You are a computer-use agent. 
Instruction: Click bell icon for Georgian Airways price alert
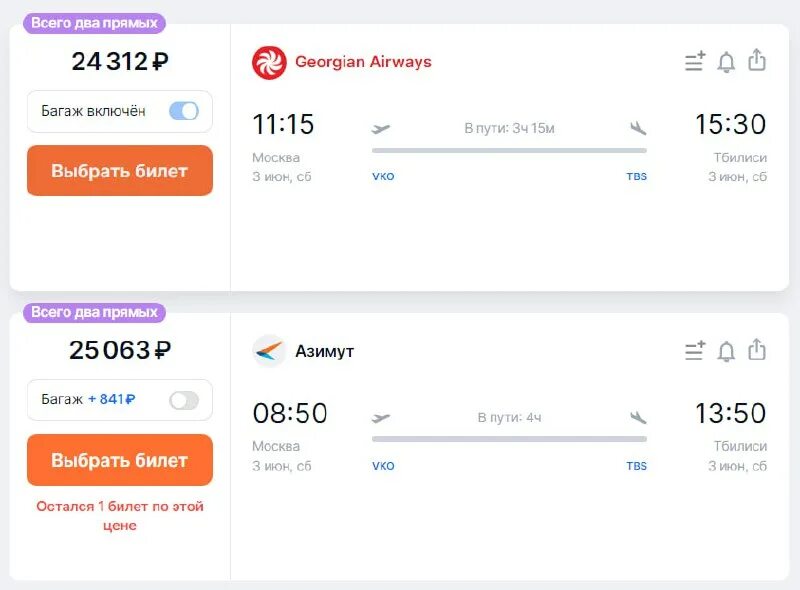click(x=726, y=62)
